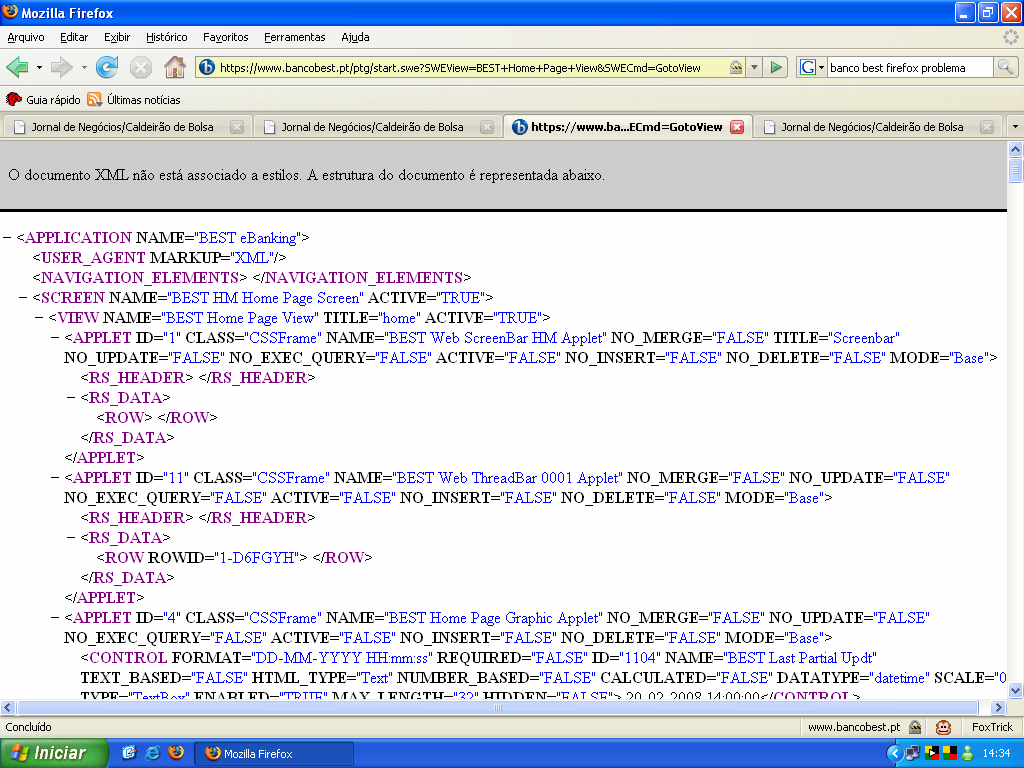Click the vertical scrollbar down arrow

(1016, 690)
